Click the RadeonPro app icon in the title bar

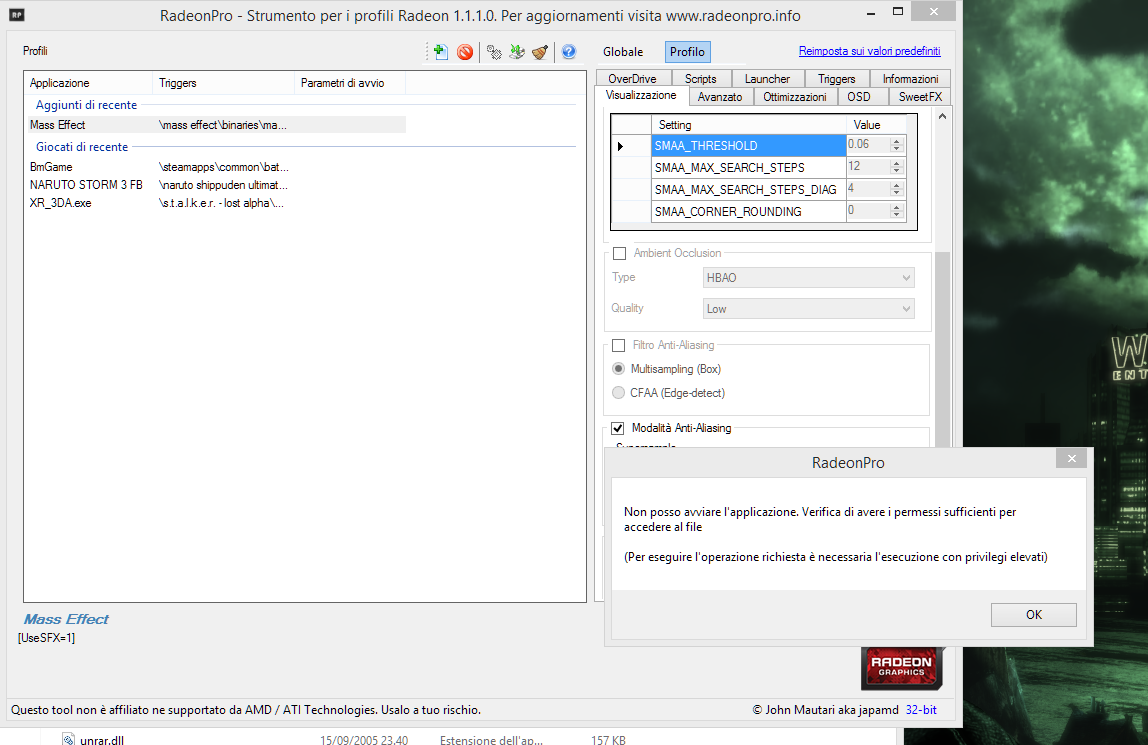pyautogui.click(x=16, y=15)
